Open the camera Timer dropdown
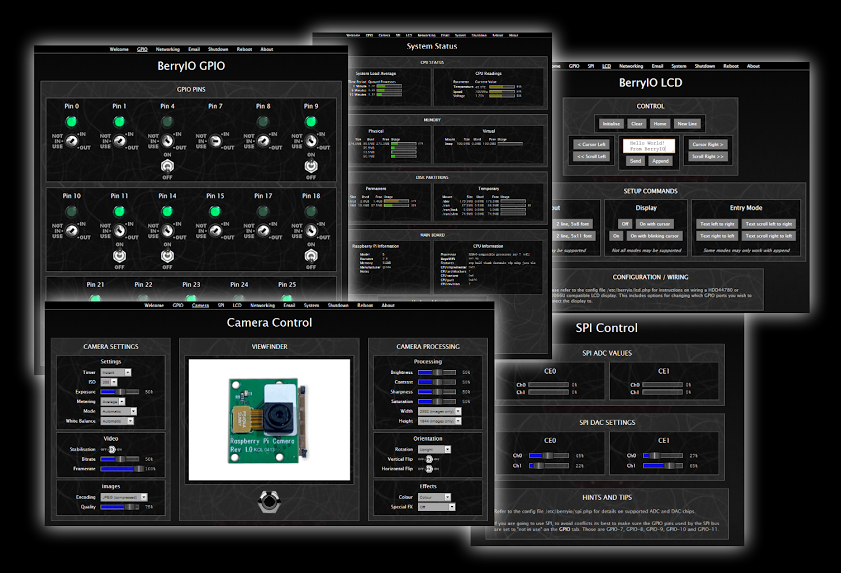Viewport: 841px width, 573px height. 116,371
